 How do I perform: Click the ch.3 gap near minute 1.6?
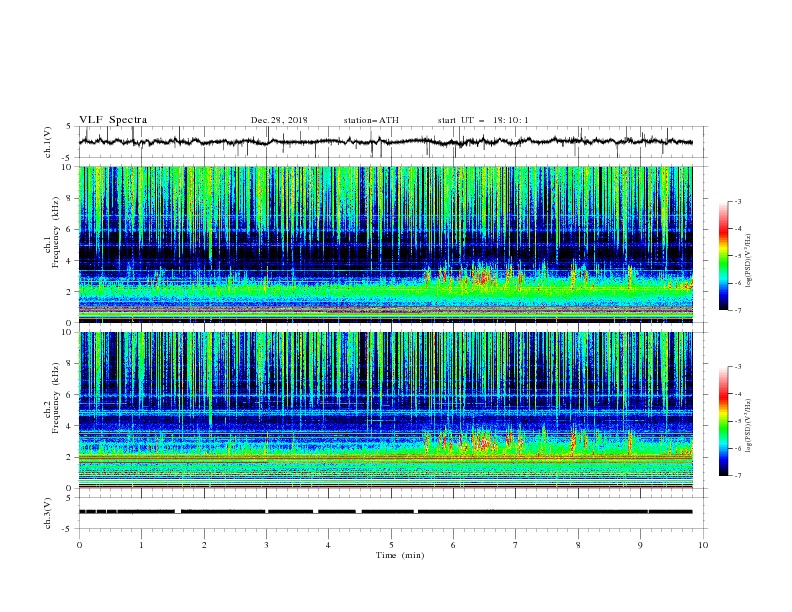[x=178, y=512]
